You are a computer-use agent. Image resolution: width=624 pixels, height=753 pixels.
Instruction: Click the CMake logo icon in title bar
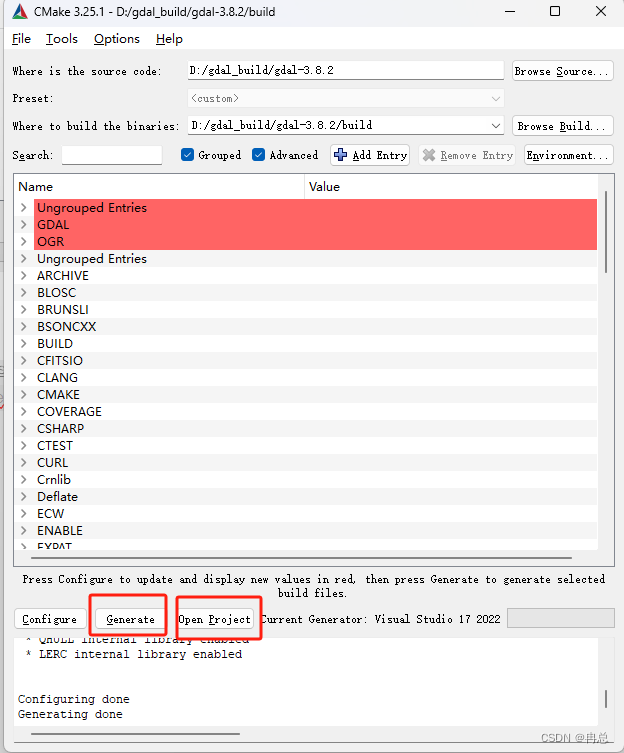tap(20, 12)
